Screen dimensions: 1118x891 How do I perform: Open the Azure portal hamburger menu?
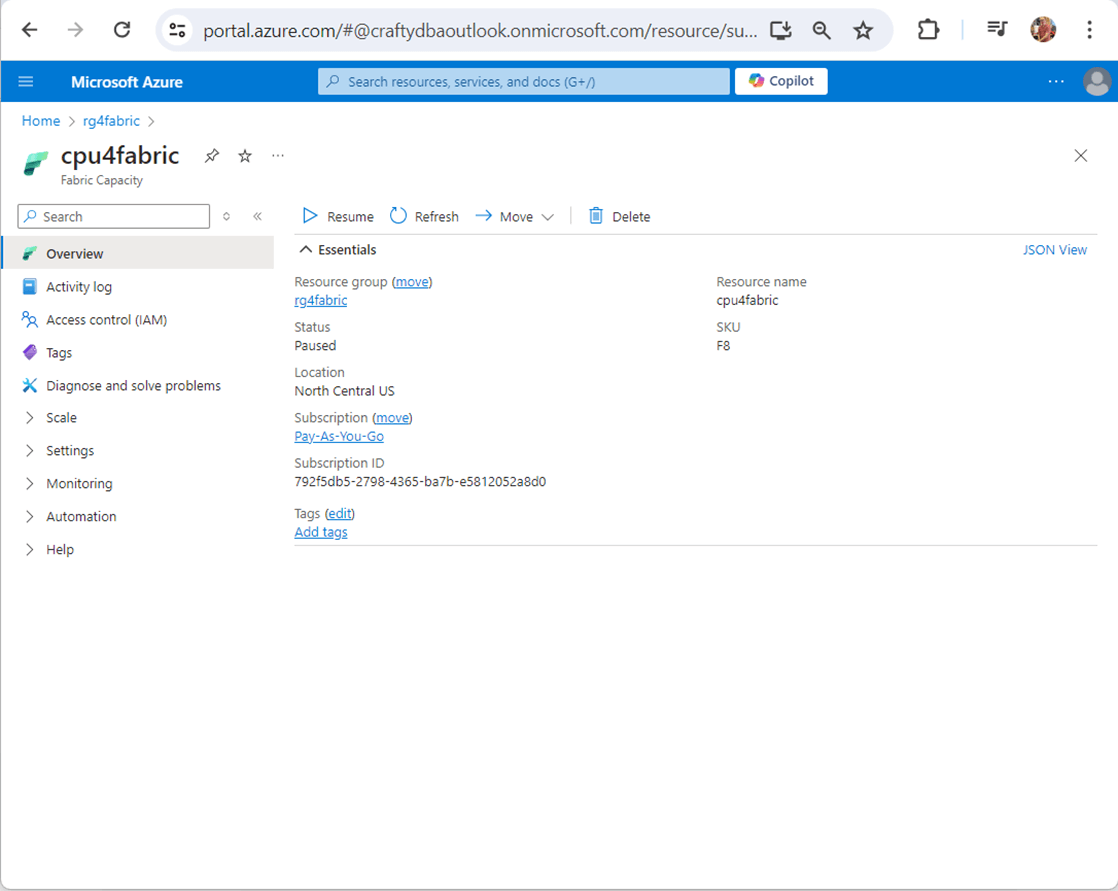coord(26,81)
